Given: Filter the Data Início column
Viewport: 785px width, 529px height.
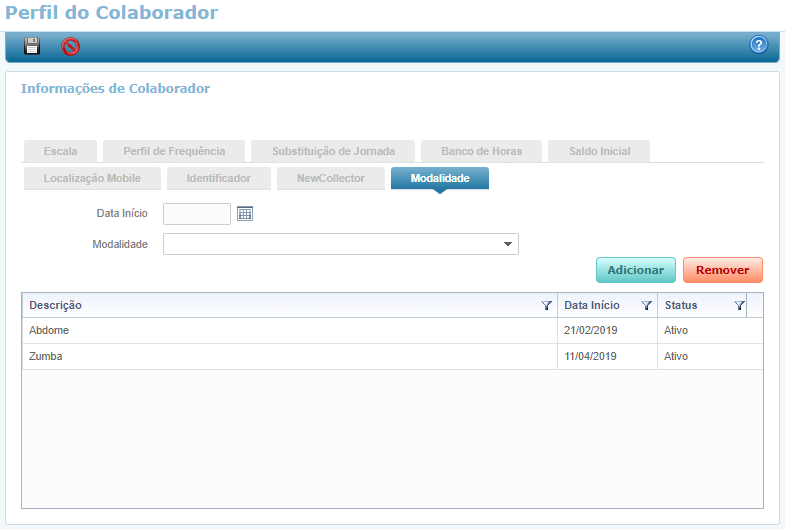Looking at the screenshot, I should (x=646, y=306).
